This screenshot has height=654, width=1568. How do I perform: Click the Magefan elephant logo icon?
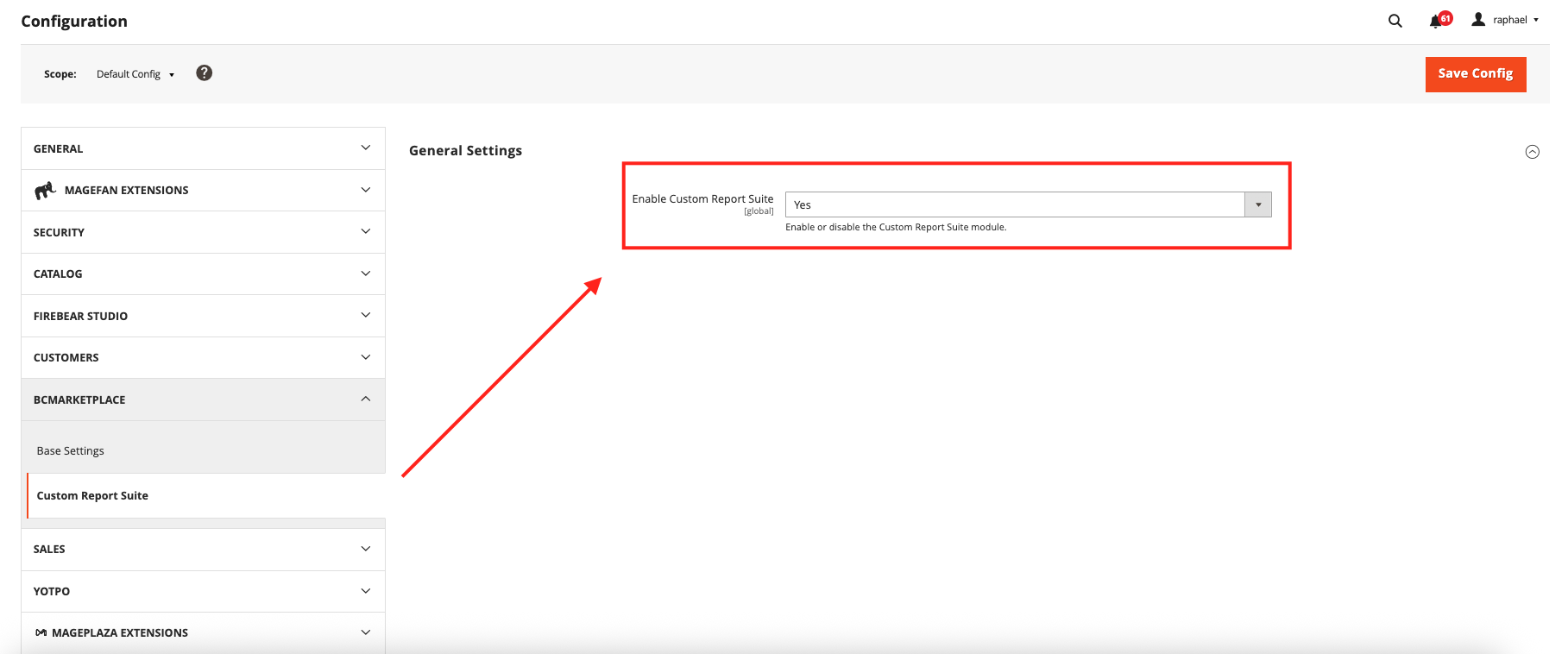45,190
